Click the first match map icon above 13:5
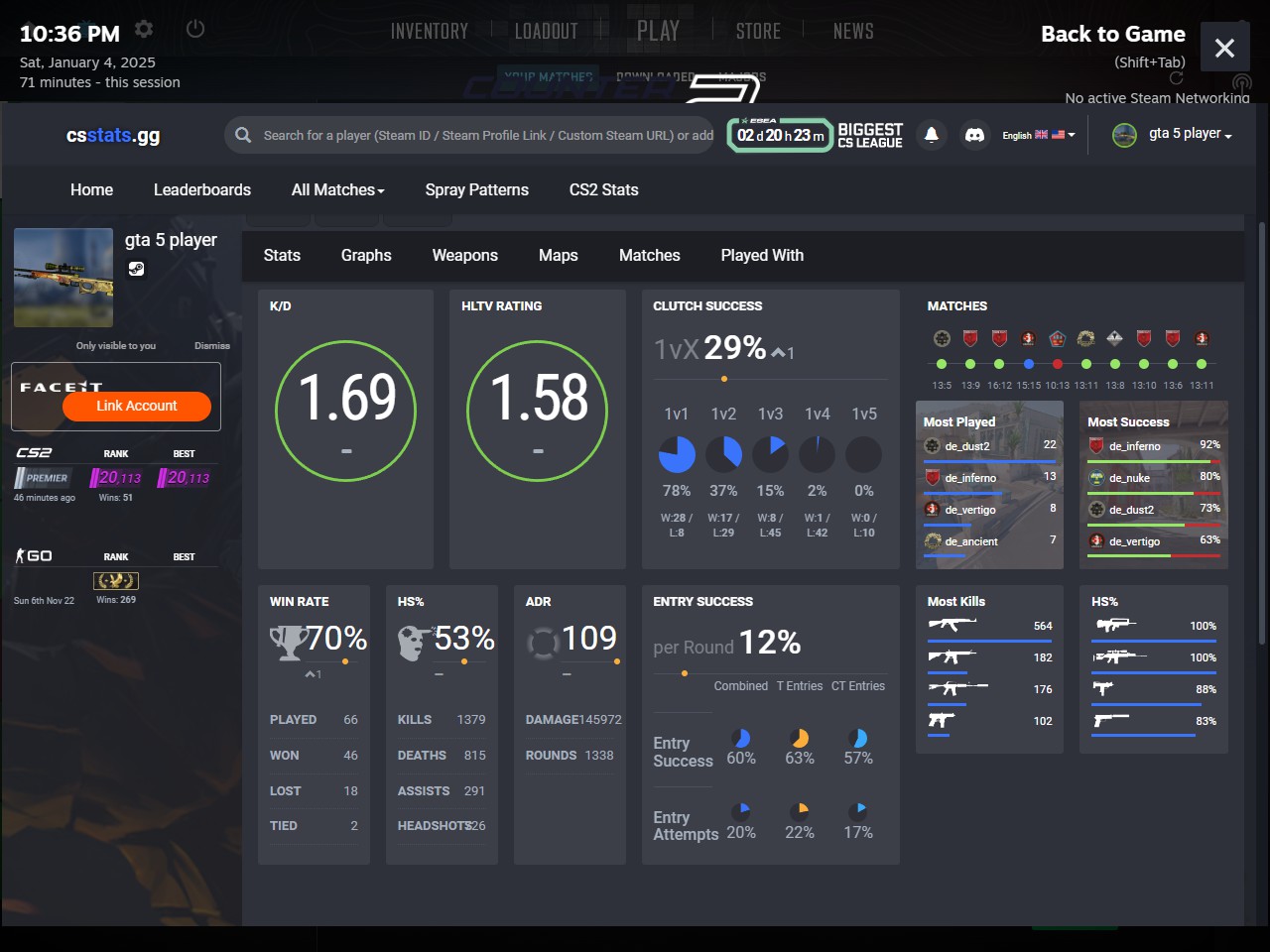 pos(942,338)
